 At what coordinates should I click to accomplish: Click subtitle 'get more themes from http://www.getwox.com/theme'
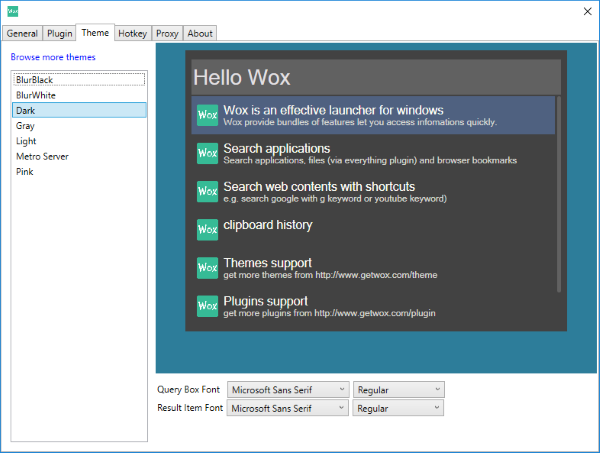point(330,275)
